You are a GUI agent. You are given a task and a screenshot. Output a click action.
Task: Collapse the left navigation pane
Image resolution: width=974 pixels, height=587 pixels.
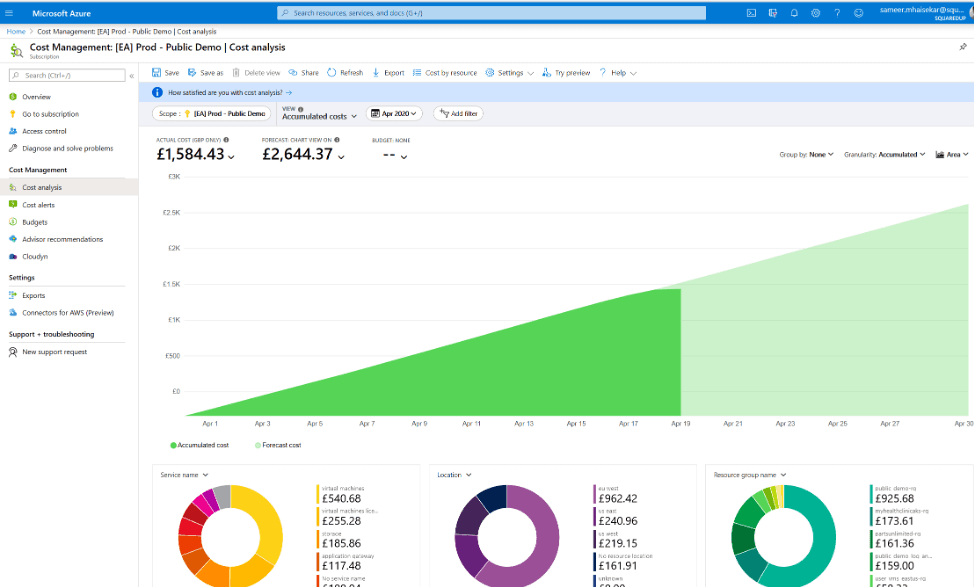click(x=132, y=76)
